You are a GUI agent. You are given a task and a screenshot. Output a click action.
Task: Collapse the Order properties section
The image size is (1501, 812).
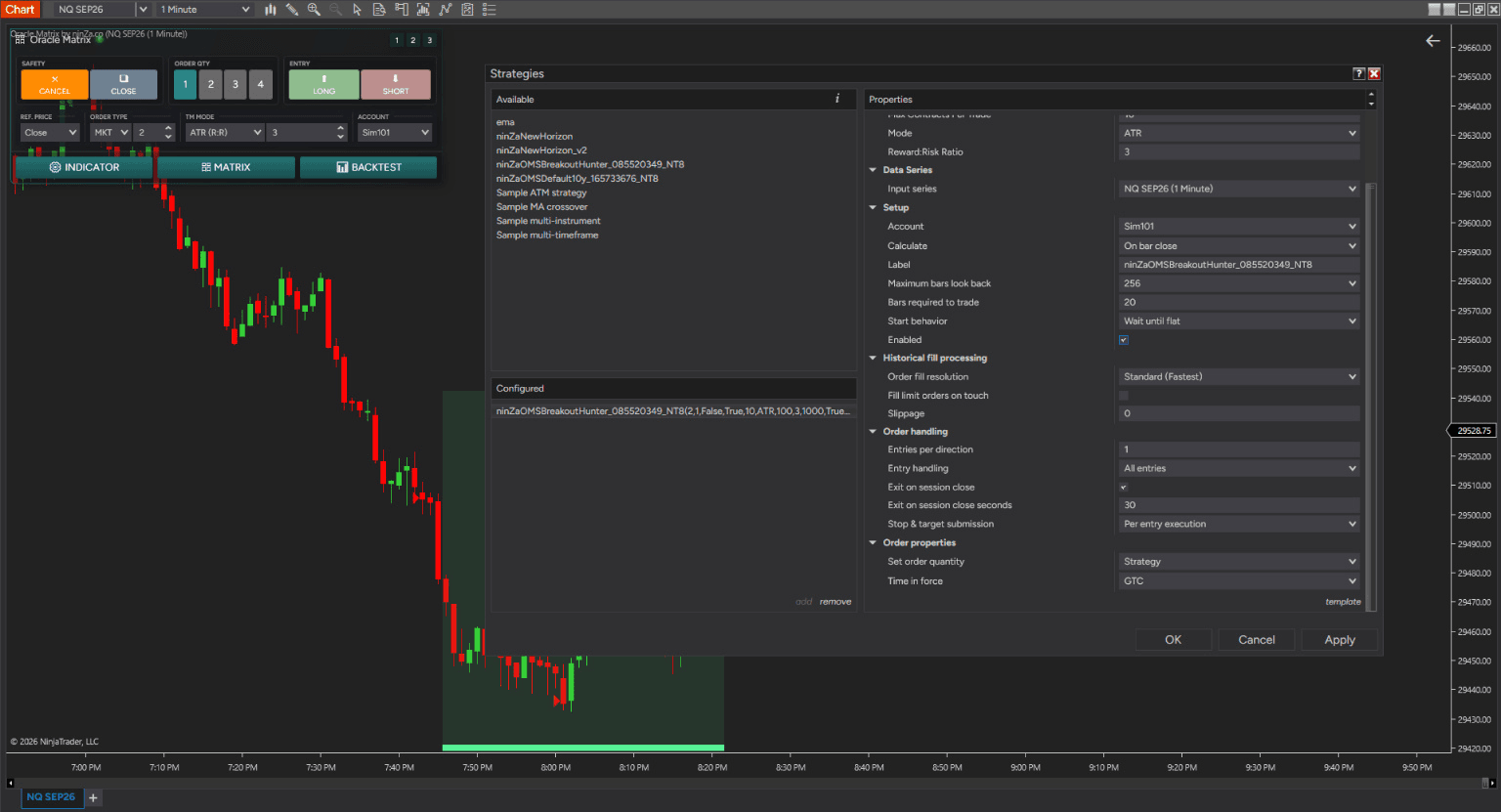(x=873, y=542)
